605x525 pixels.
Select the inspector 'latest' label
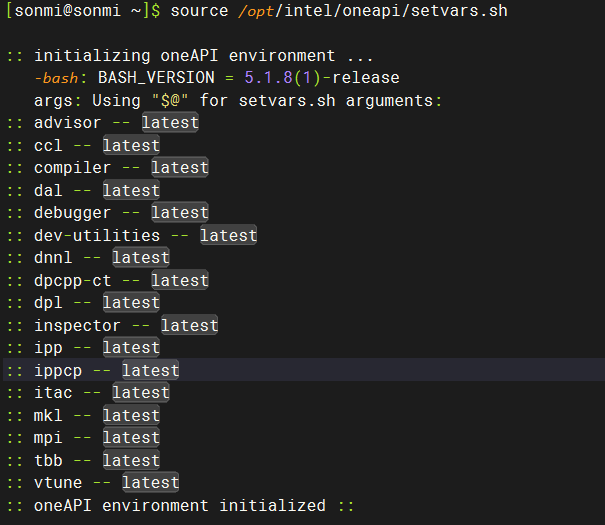(189, 326)
